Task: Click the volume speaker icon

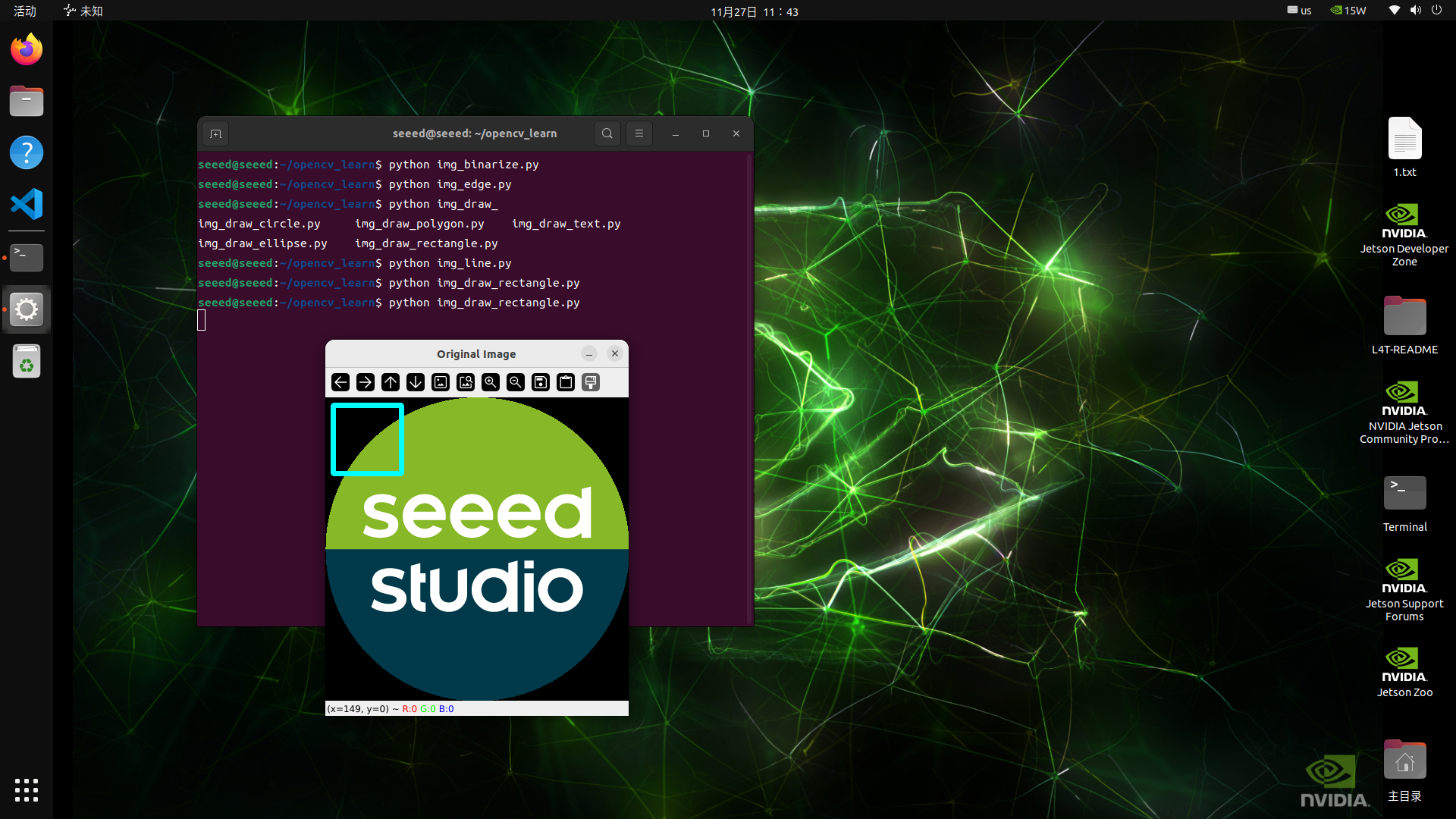Action: click(x=1415, y=11)
